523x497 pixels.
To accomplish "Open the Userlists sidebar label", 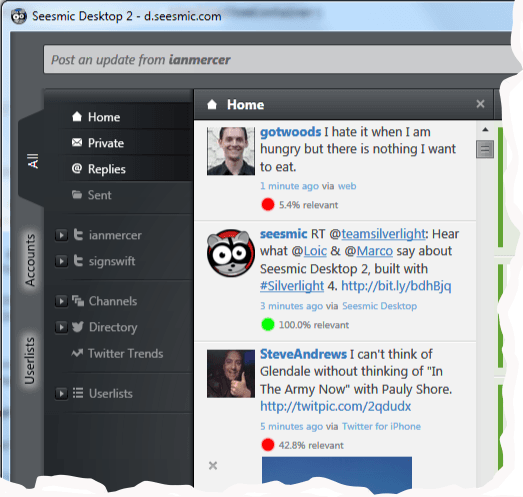I will click(x=111, y=394).
